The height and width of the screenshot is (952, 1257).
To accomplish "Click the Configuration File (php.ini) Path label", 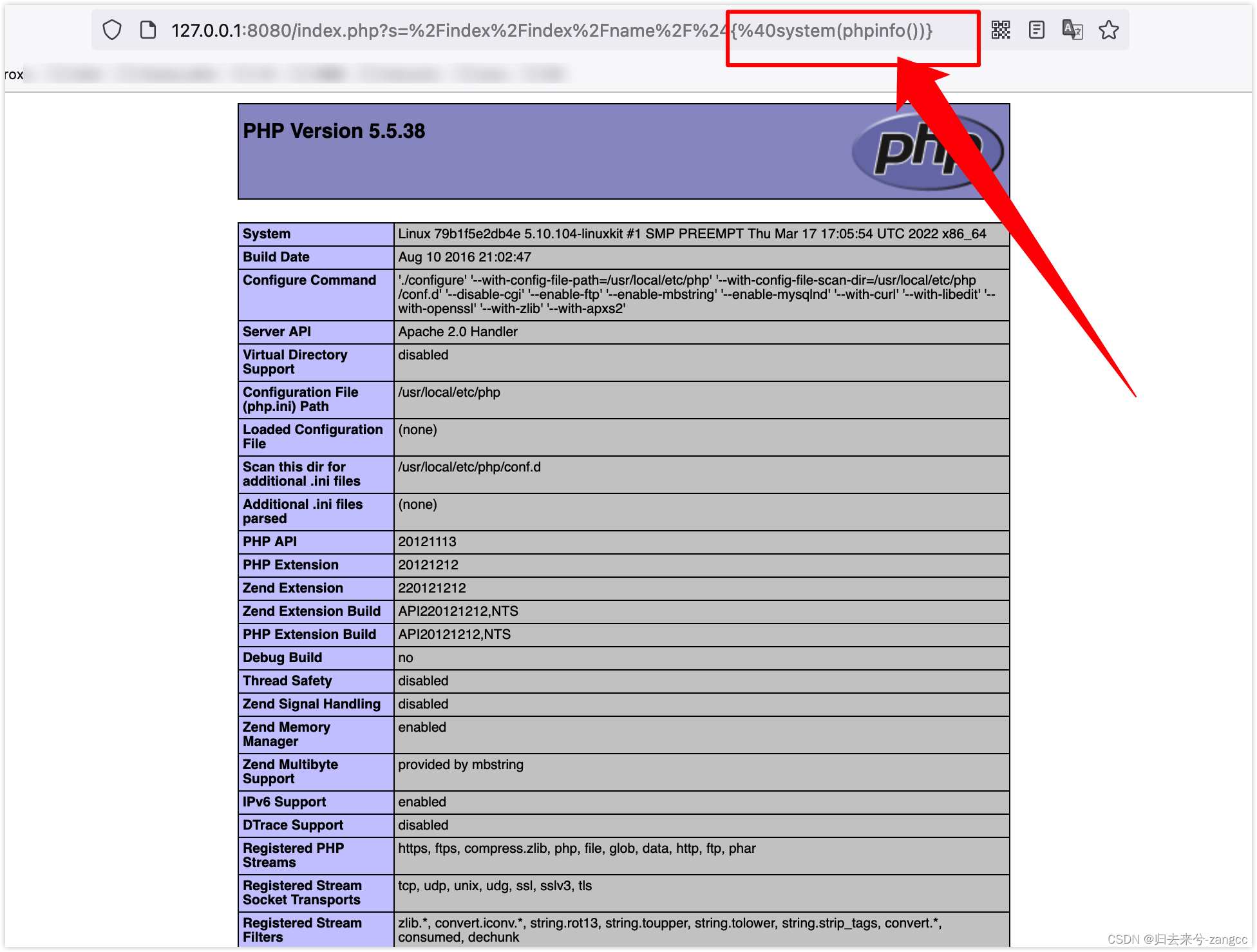I will (x=301, y=399).
